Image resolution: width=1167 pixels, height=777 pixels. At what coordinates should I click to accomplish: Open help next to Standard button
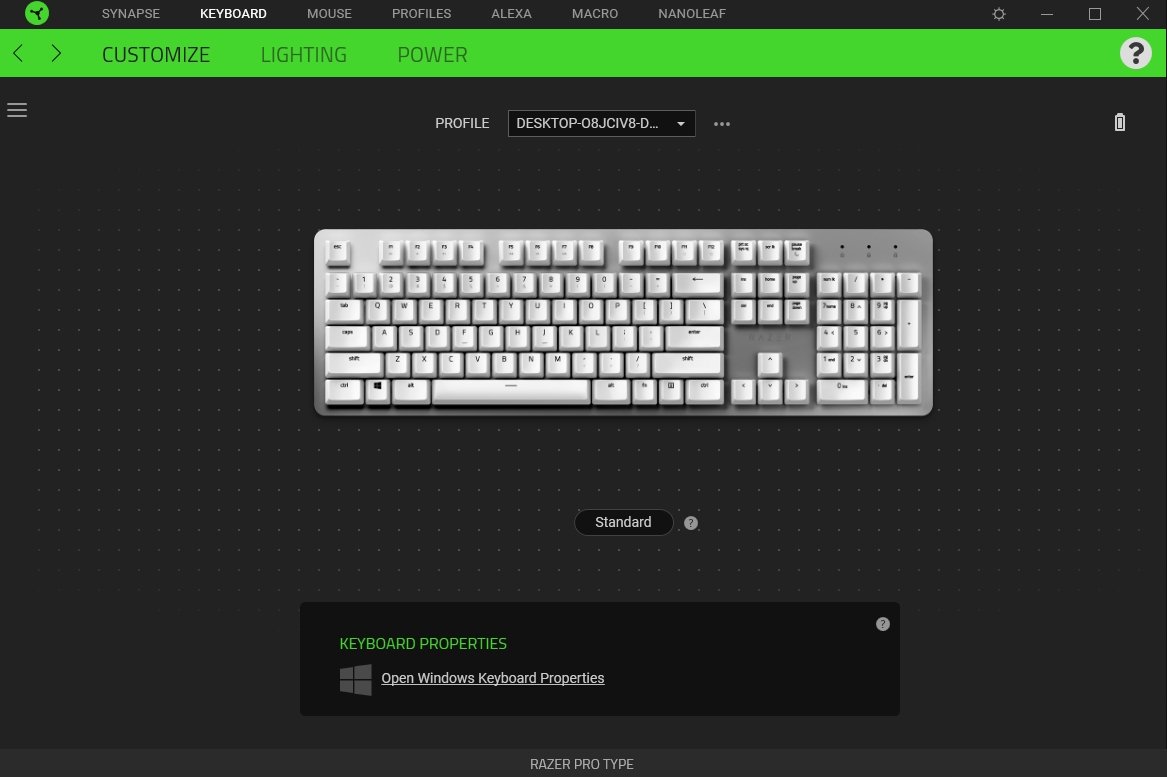(691, 523)
